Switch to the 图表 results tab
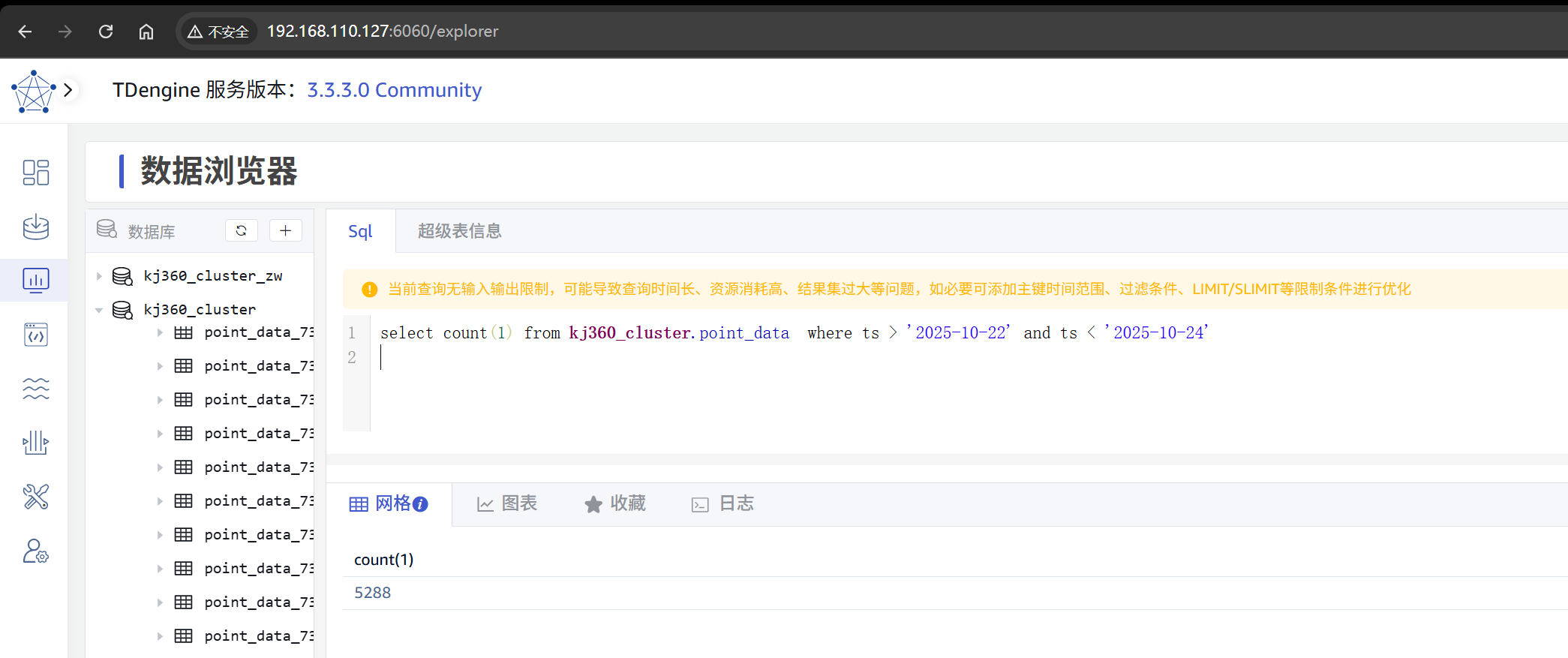Viewport: 1568px width, 658px height. (507, 503)
